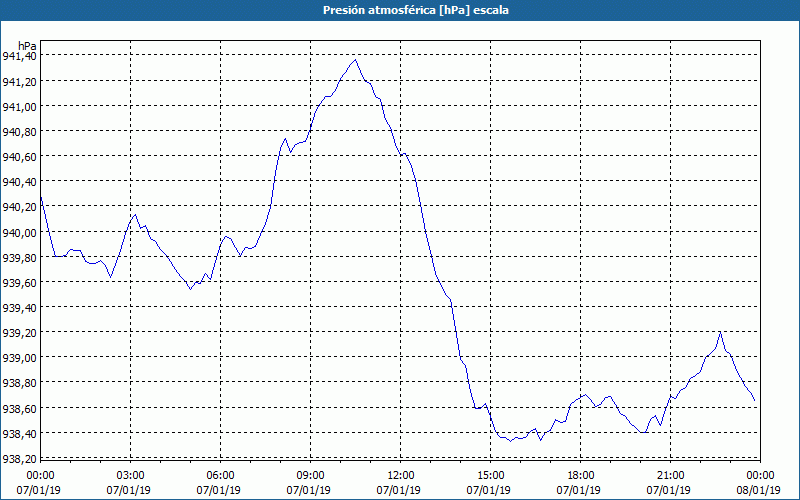Click the 941,20 y-axis value
Viewport: 800px width, 500px height.
tap(19, 81)
